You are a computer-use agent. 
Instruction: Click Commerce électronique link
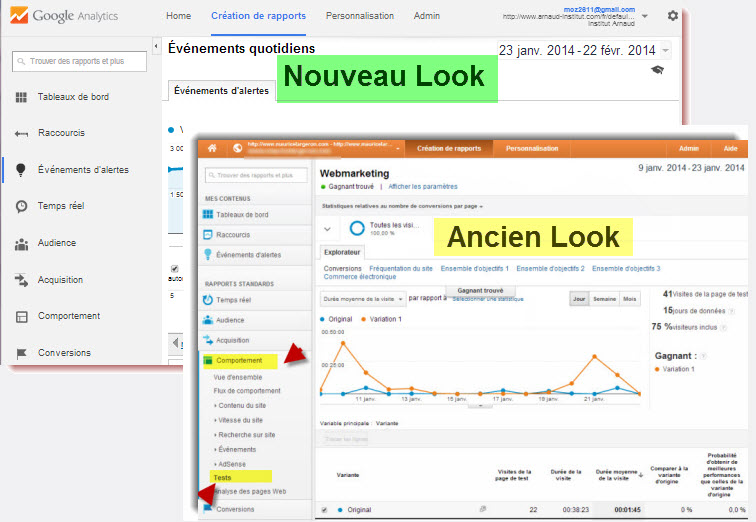point(360,277)
